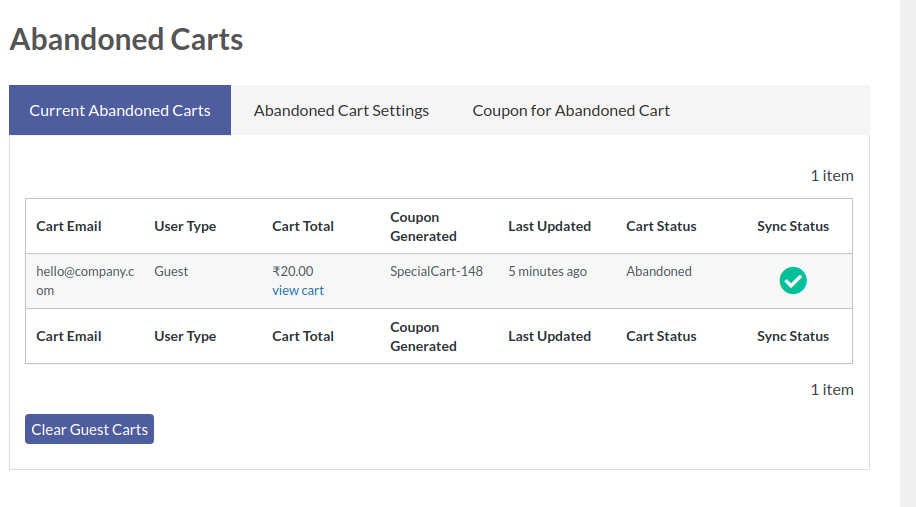This screenshot has height=507, width=916.
Task: Click the Abandoned Carts page heading
Action: point(126,39)
